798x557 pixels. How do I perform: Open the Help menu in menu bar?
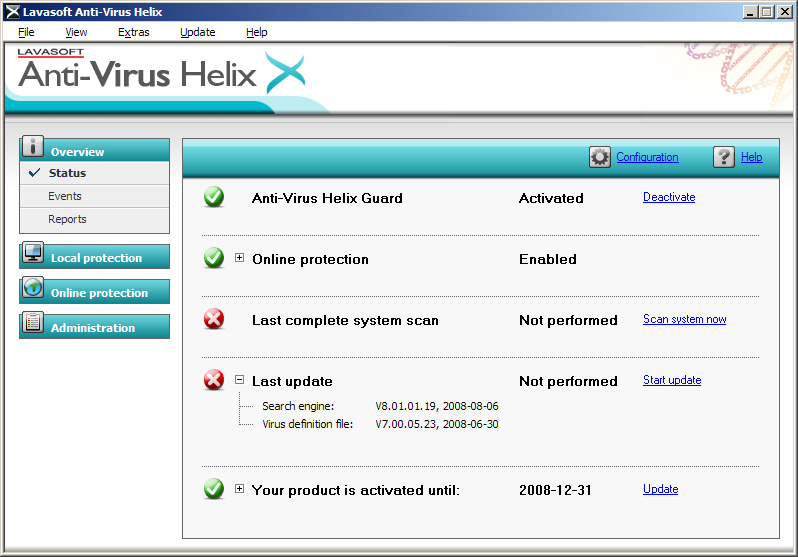tap(257, 32)
